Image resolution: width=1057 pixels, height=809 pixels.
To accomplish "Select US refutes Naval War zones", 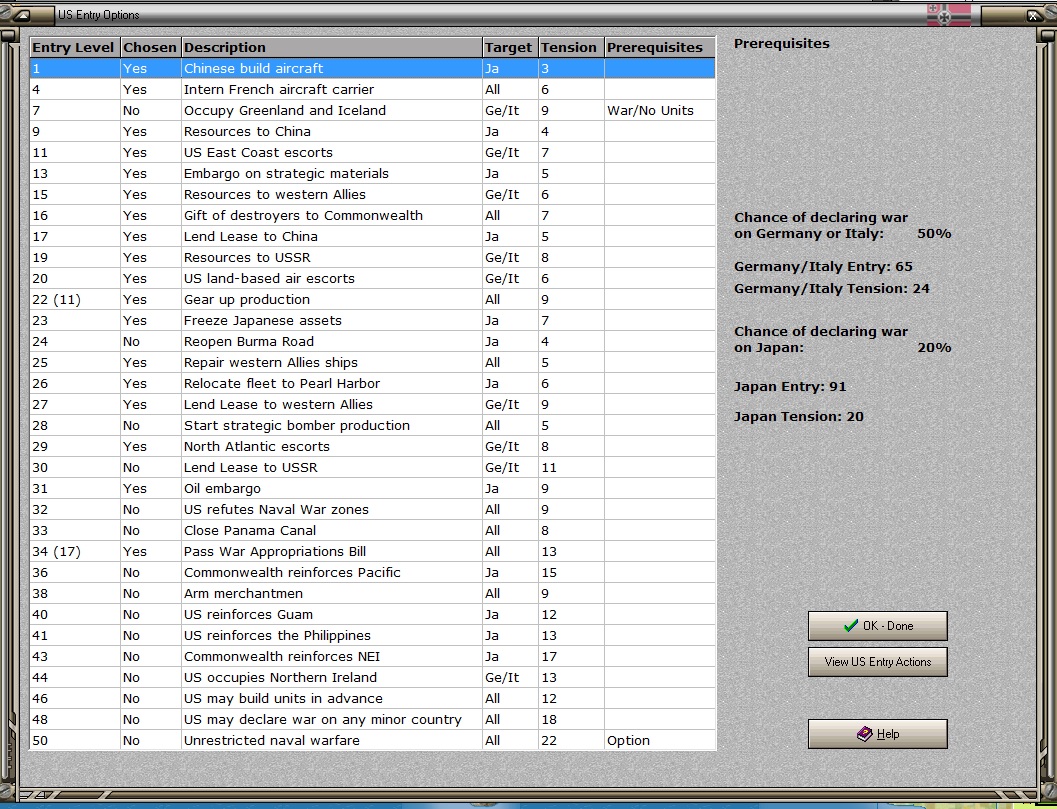I will click(372, 509).
